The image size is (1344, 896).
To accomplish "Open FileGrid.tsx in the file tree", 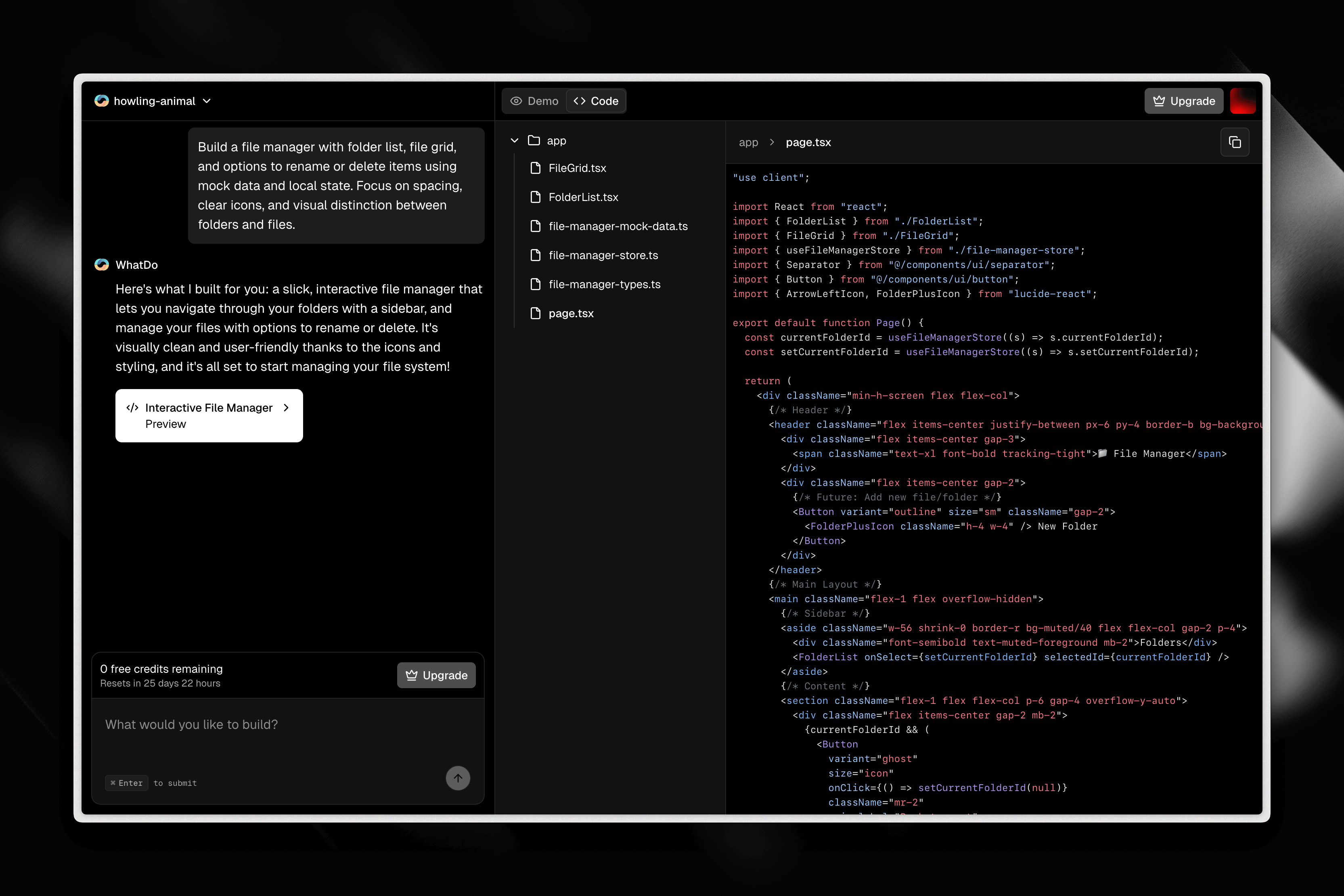I will pos(577,168).
